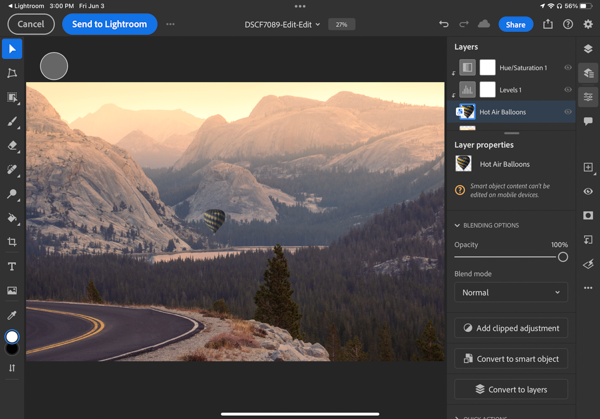The width and height of the screenshot is (600, 419).
Task: Open the layer properties panel icon
Action: [588, 96]
